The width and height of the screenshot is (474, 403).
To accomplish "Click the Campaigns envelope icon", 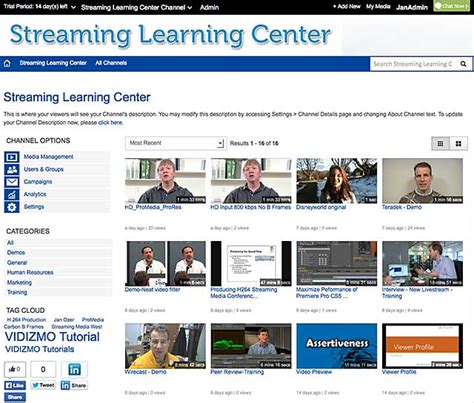I will point(12,182).
